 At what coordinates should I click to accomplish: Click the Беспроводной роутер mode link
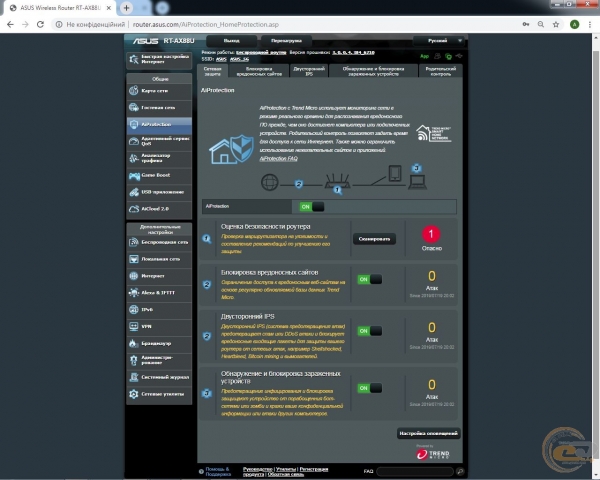261,52
